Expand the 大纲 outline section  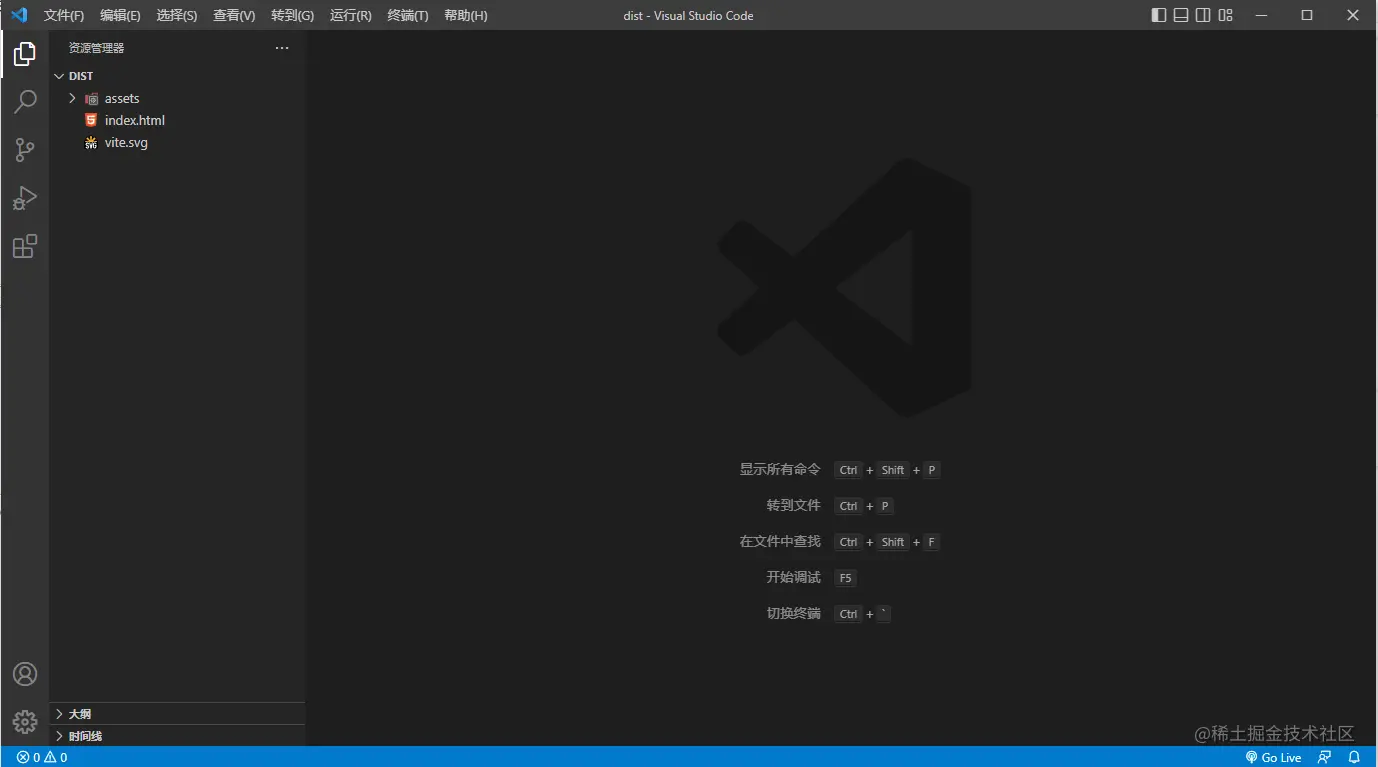click(177, 714)
